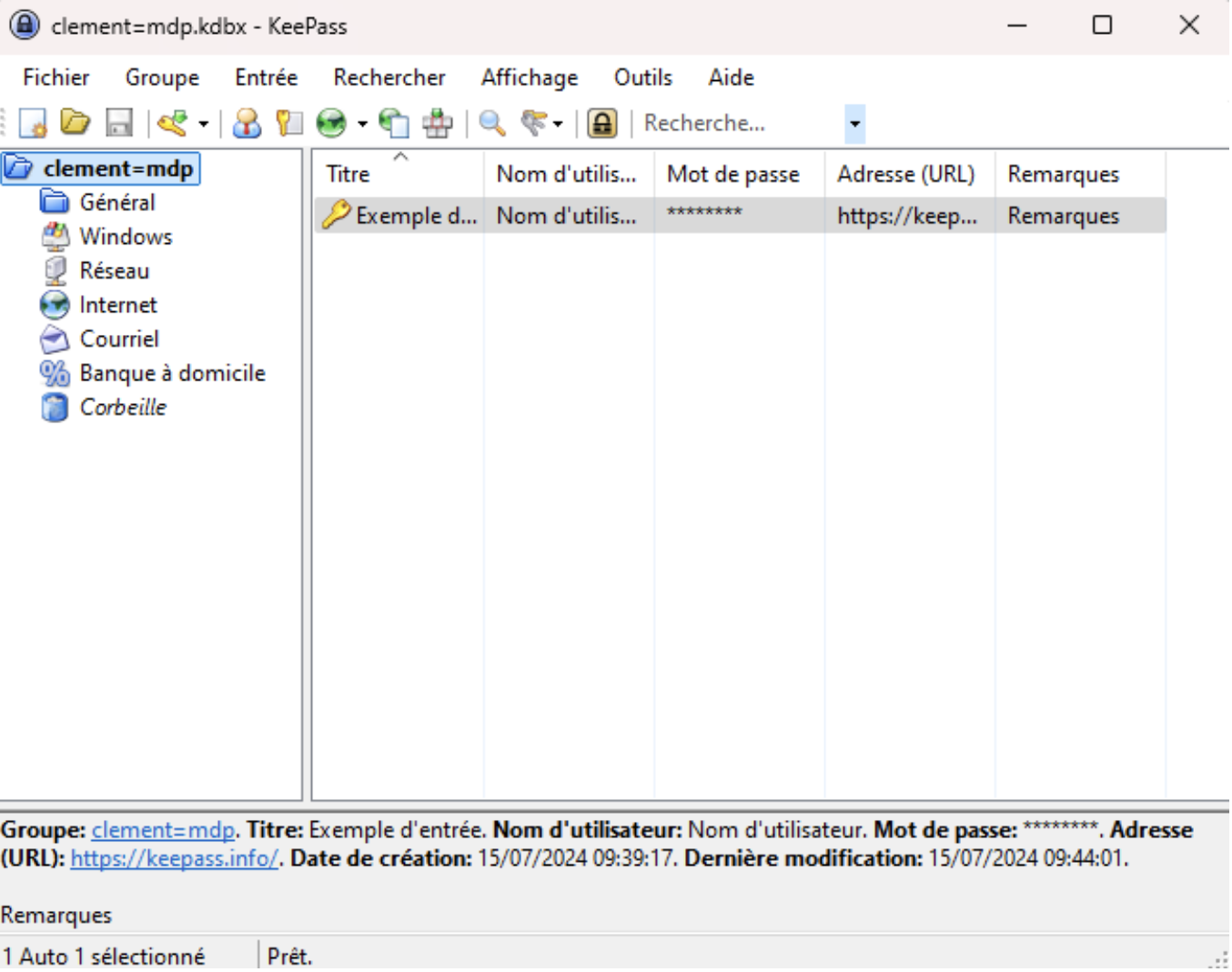Select the Corbeille recycle bin group
The image size is (1232, 972).
tap(124, 407)
